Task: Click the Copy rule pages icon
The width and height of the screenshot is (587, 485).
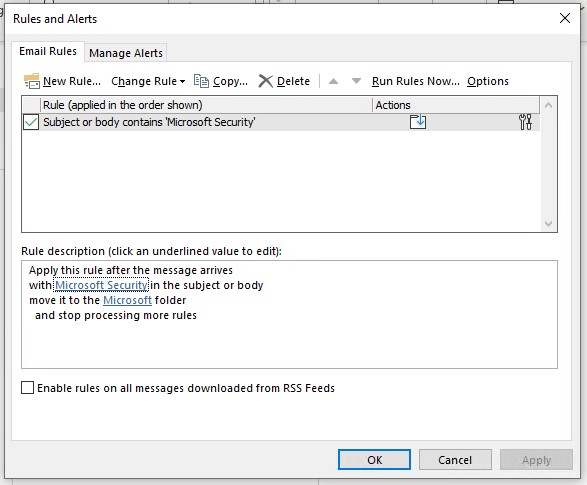Action: coord(201,81)
